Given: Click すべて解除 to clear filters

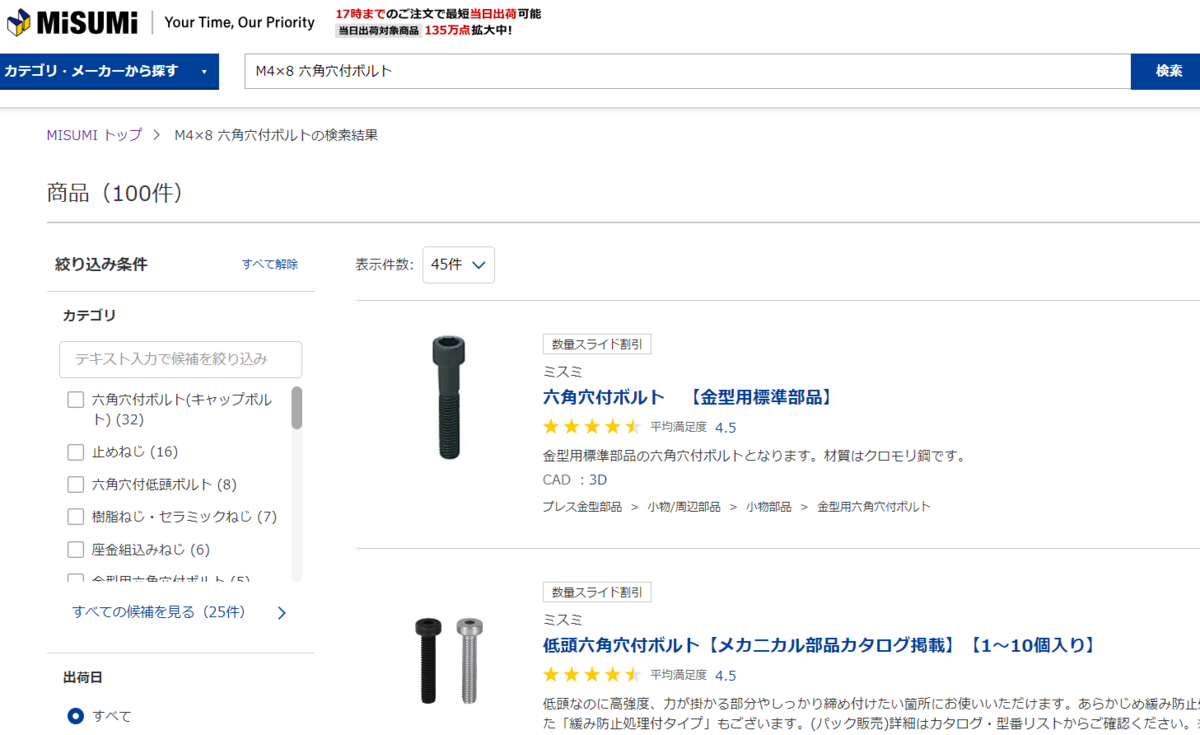Looking at the screenshot, I should coord(270,264).
